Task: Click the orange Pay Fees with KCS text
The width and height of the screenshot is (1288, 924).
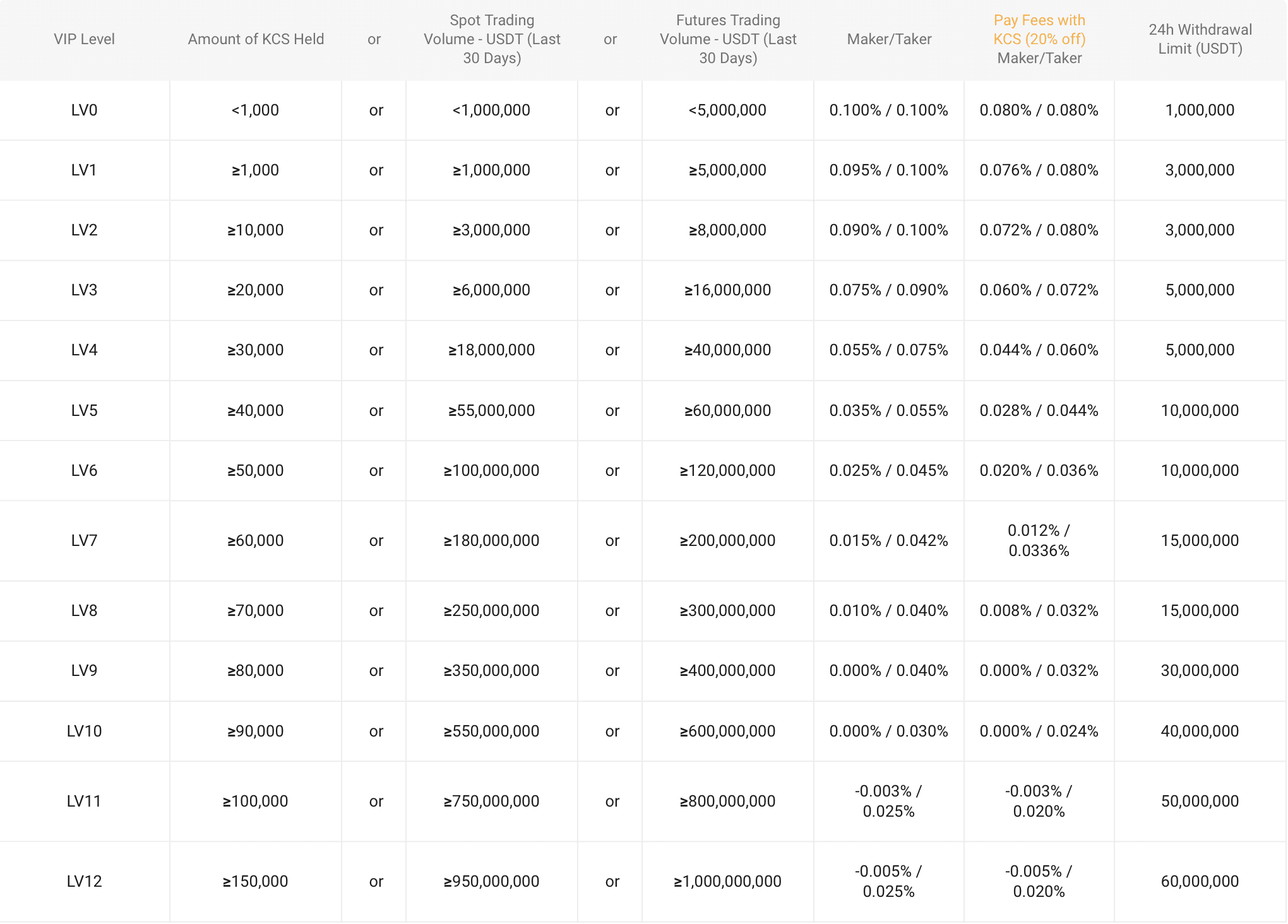Action: tap(1039, 30)
